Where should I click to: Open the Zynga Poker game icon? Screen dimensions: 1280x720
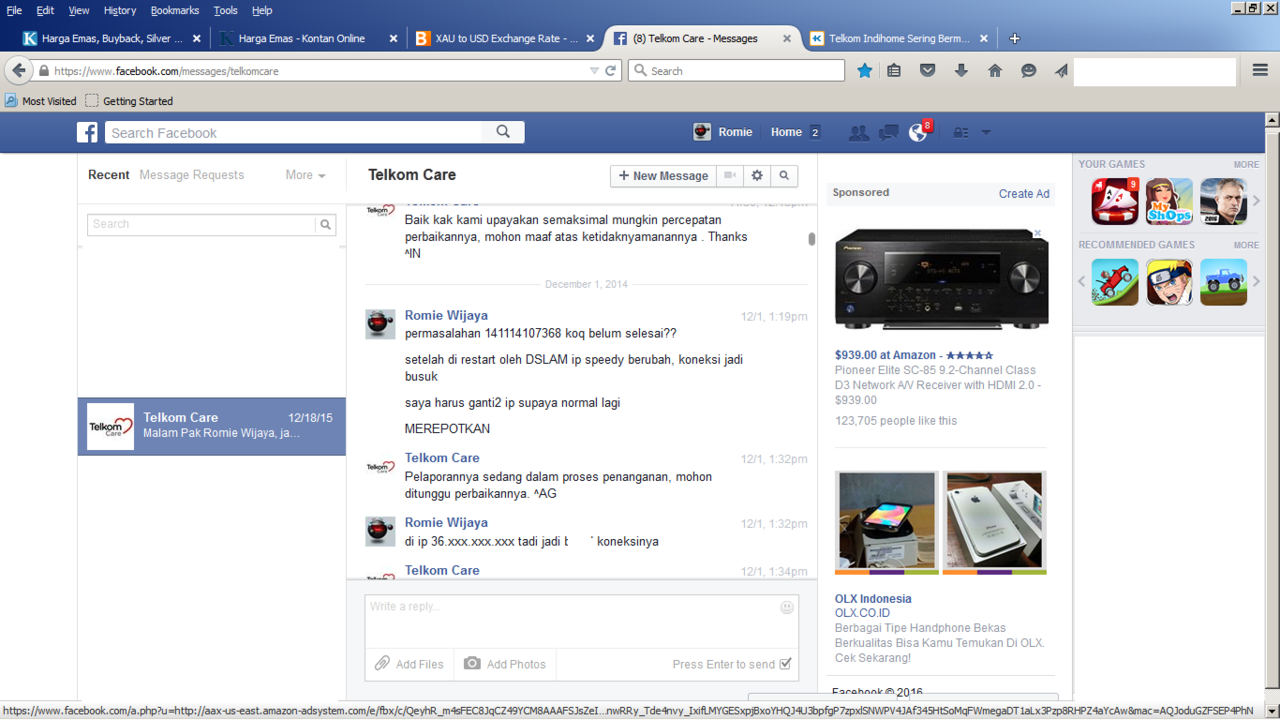pyautogui.click(x=1115, y=202)
